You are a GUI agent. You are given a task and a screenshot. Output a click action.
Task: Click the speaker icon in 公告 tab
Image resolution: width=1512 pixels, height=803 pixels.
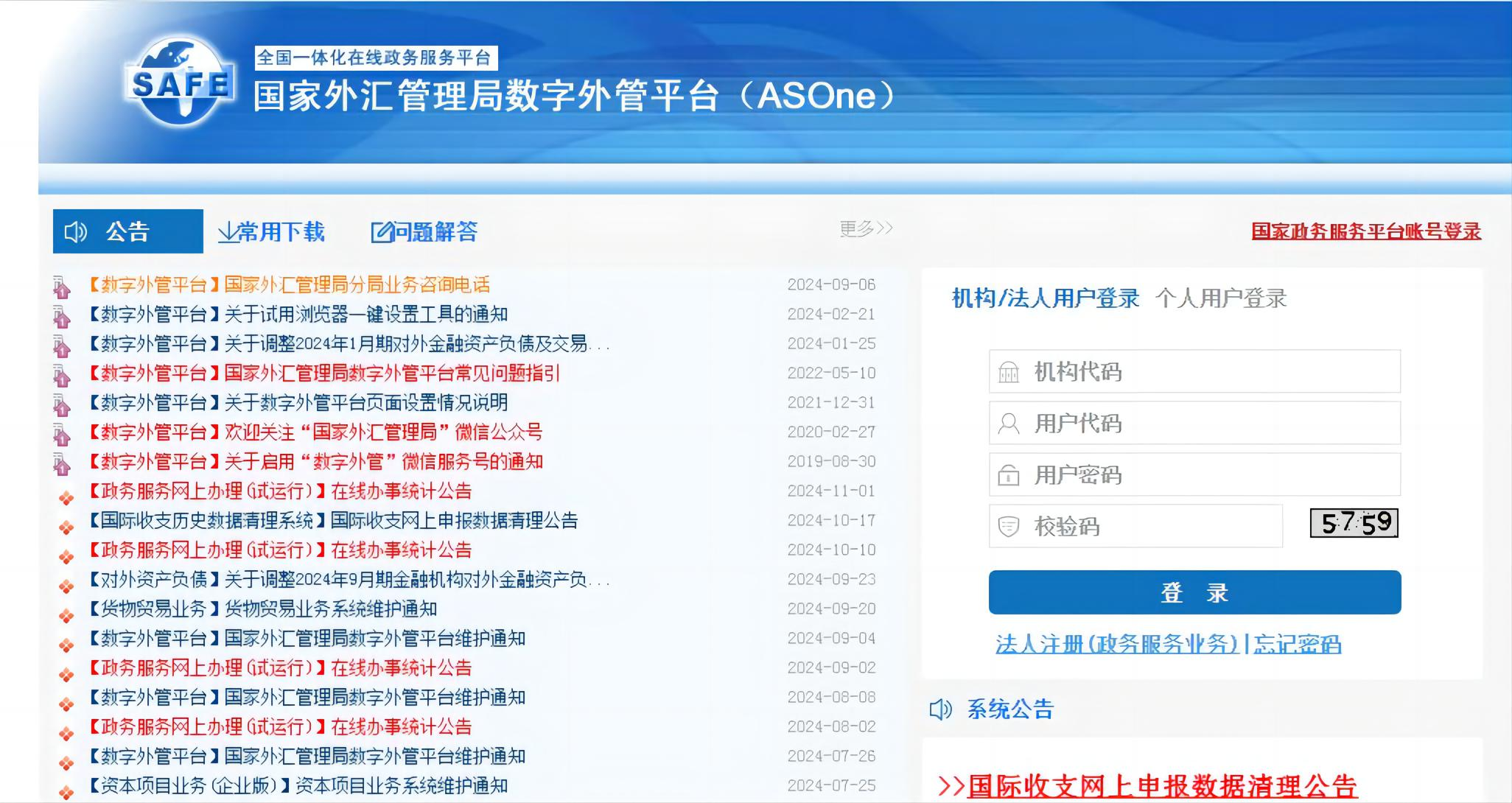click(x=76, y=232)
